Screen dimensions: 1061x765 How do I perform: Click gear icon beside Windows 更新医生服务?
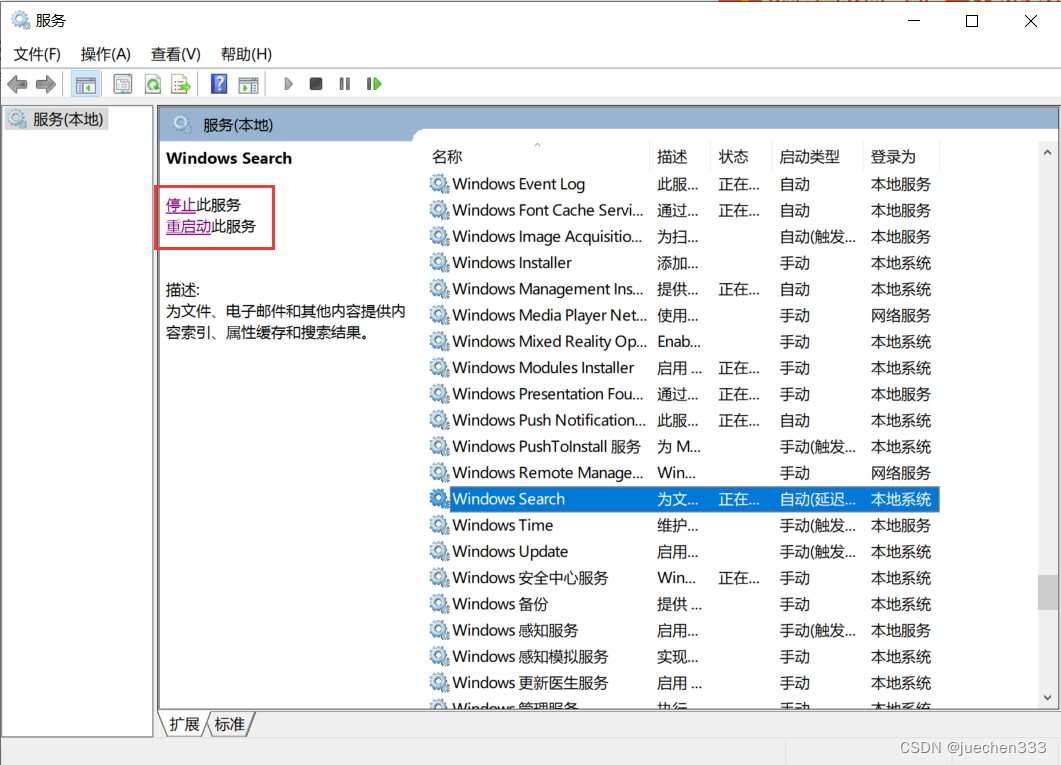[439, 682]
